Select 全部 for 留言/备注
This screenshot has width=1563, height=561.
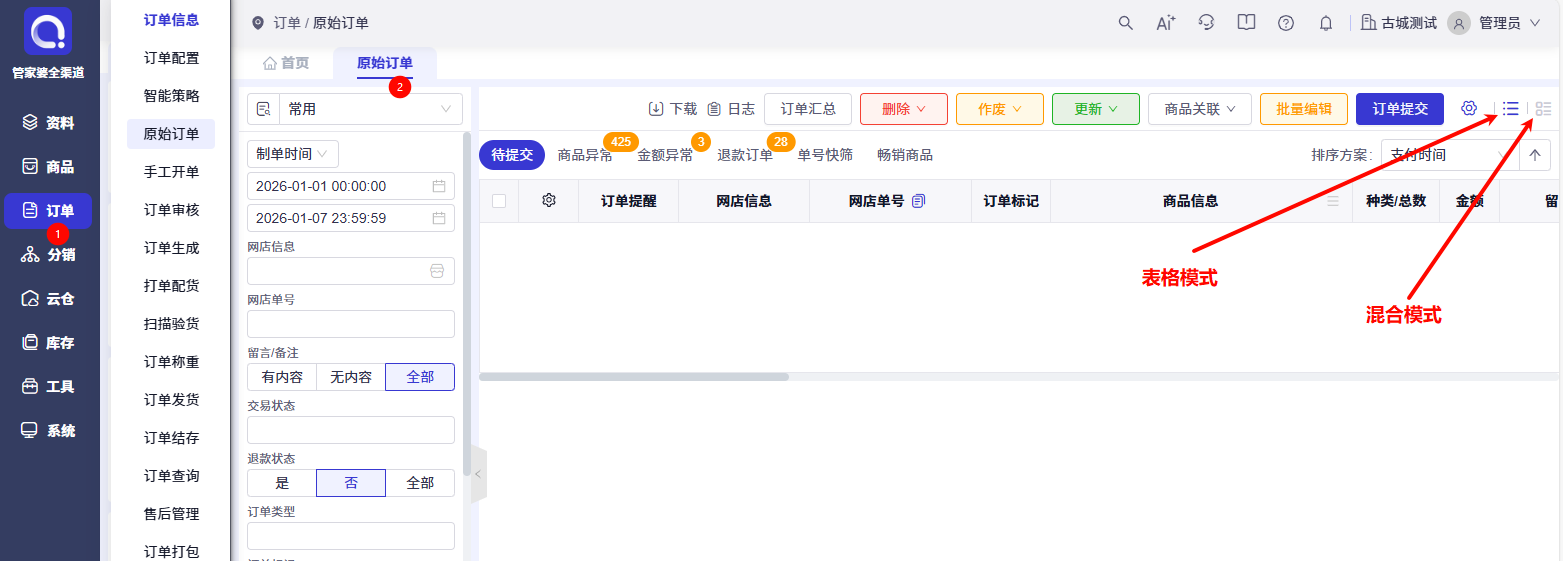tap(420, 377)
